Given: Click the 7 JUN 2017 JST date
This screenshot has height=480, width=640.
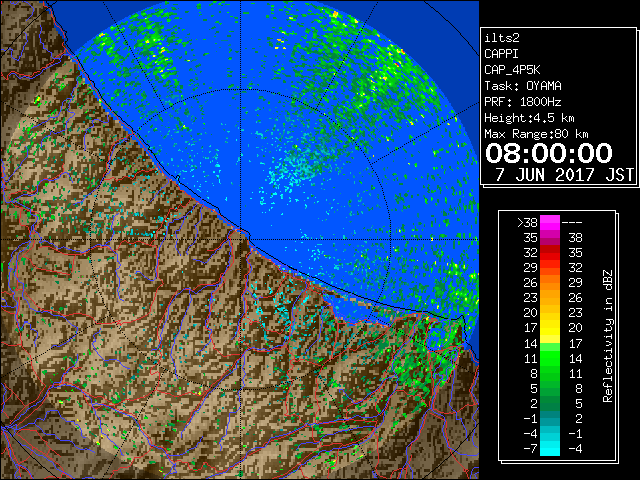Looking at the screenshot, I should 564,175.
